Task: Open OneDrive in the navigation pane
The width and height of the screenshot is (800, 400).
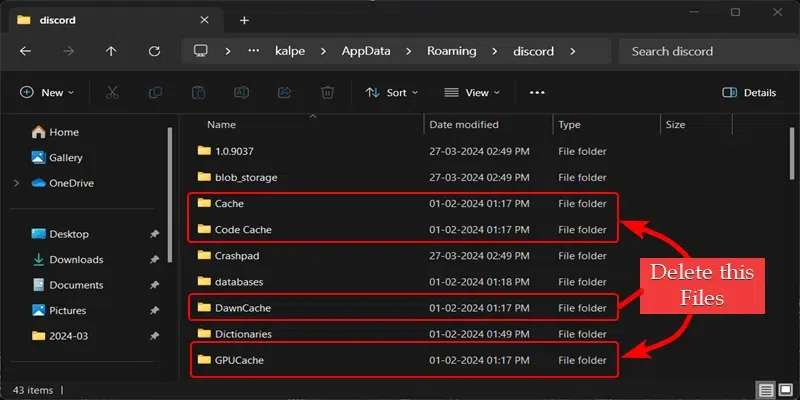Action: click(x=62, y=183)
